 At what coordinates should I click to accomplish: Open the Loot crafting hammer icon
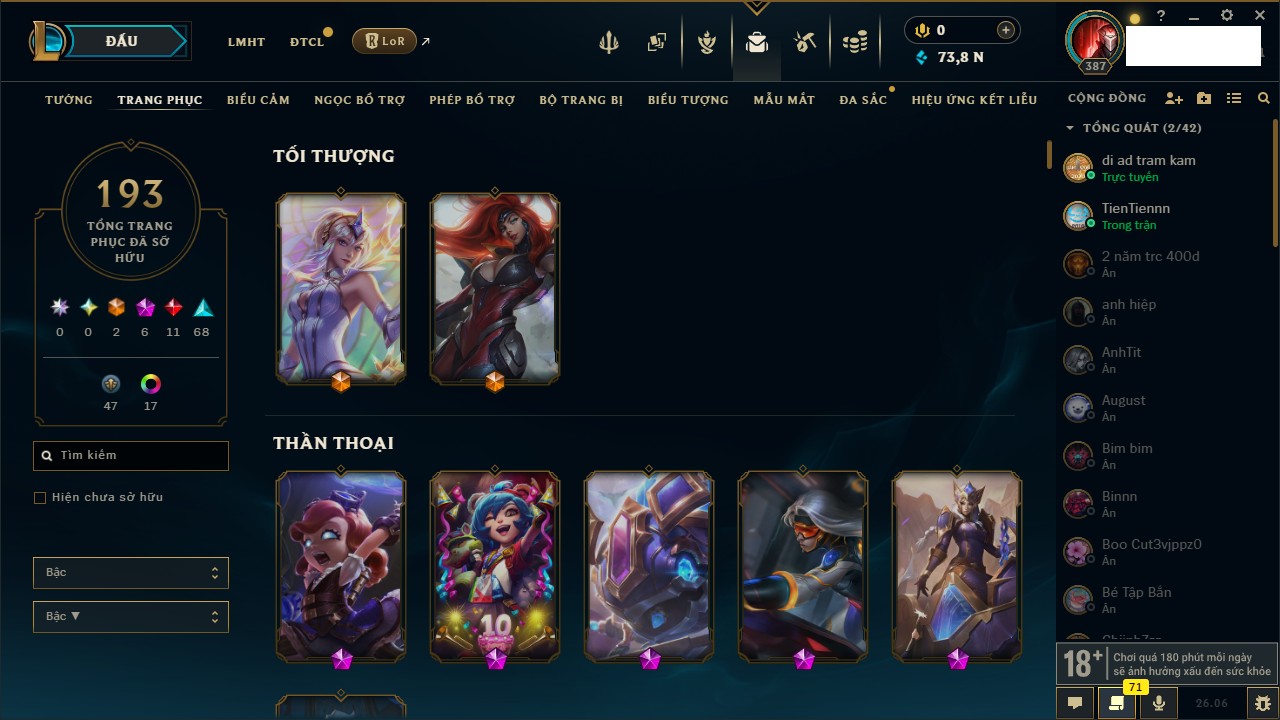coord(805,42)
